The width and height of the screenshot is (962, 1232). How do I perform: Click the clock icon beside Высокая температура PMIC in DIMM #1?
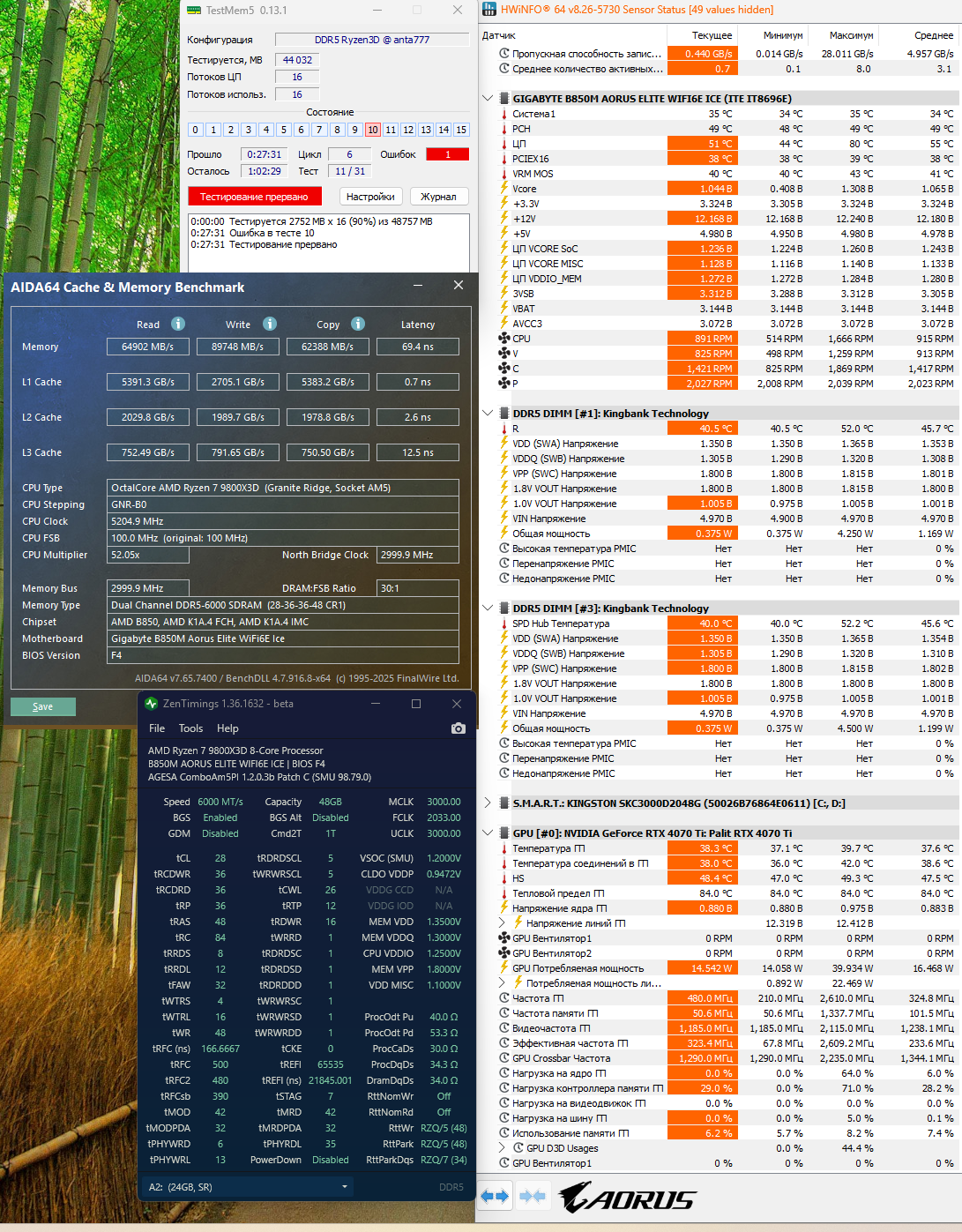504,549
